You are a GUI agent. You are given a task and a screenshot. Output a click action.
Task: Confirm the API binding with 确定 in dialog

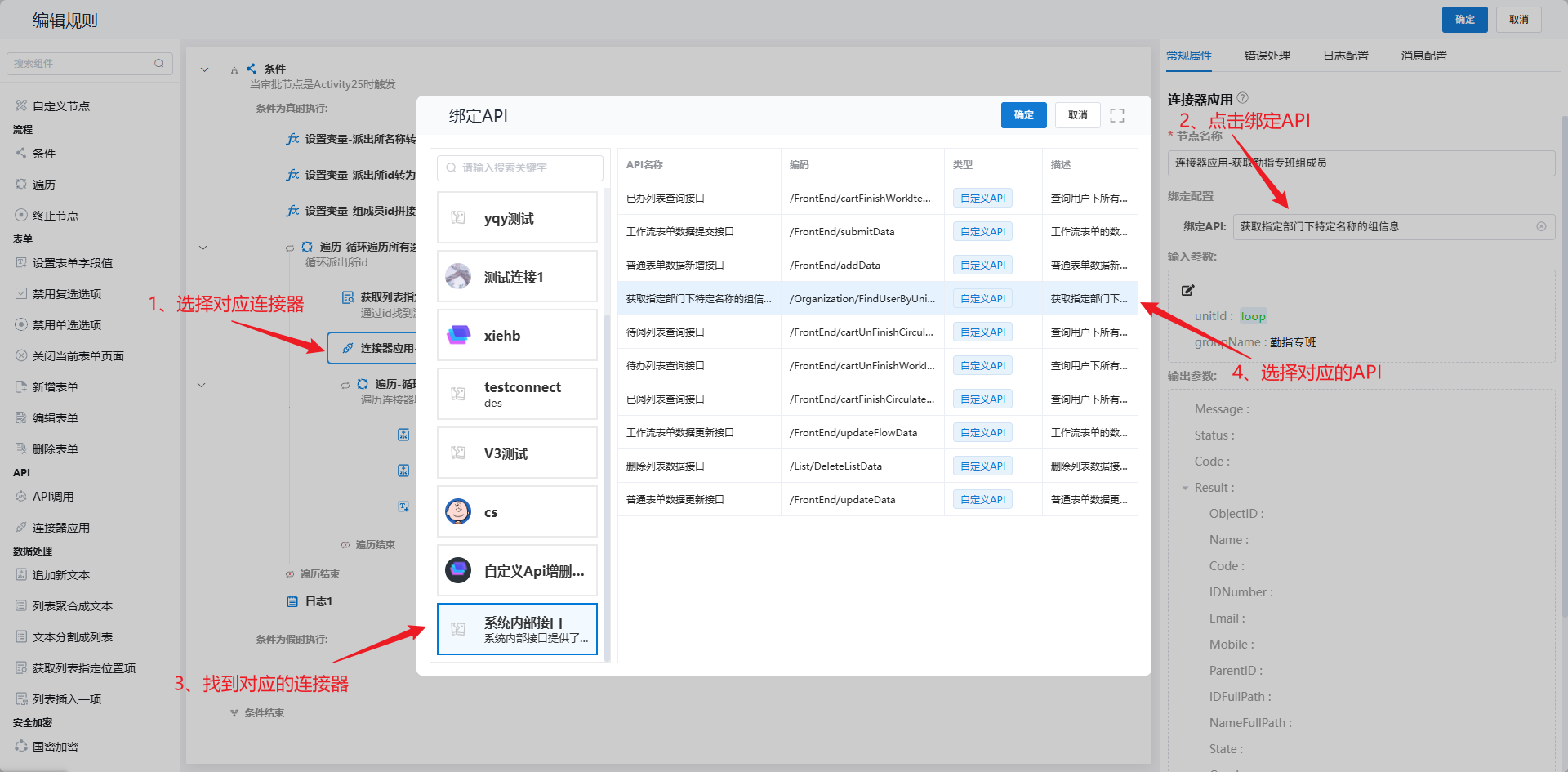click(1023, 115)
